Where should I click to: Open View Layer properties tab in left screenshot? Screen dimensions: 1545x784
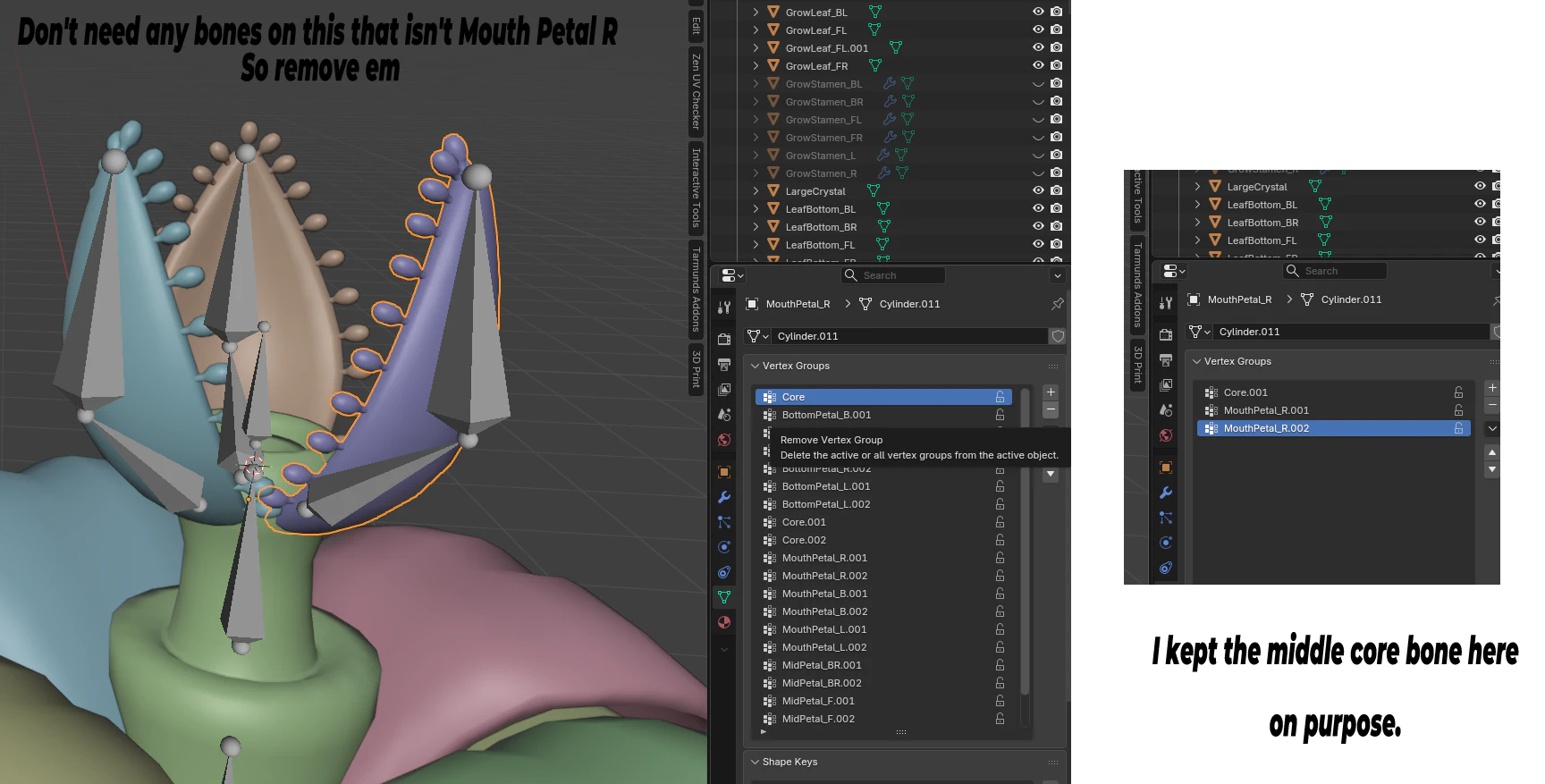724,389
